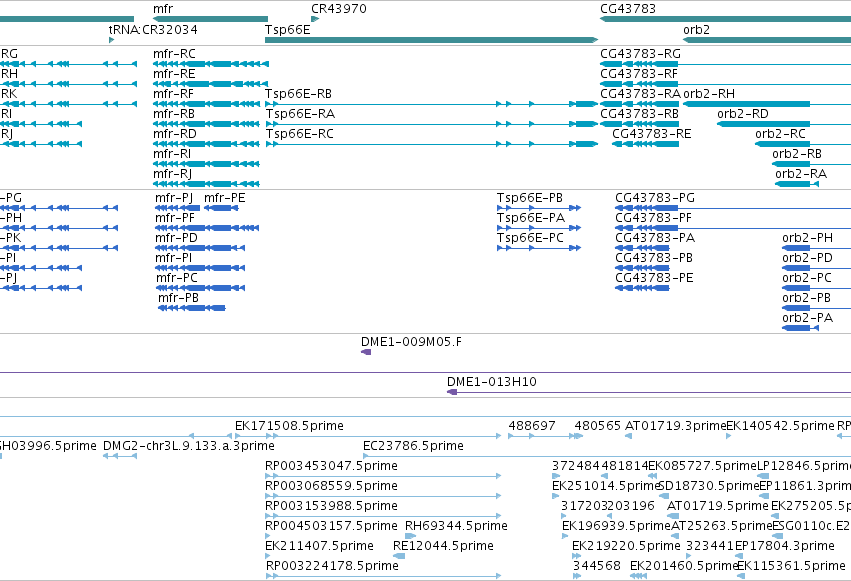The height and width of the screenshot is (581, 851).
Task: Select protein orb2-PA label
Action: (x=808, y=318)
